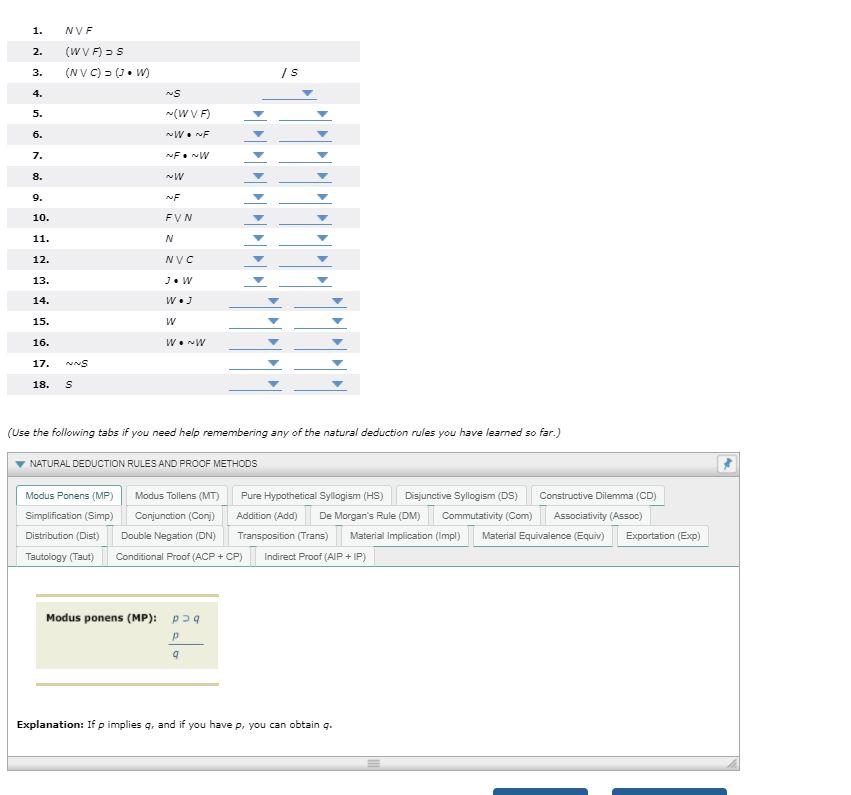Open Indirect Proof (AIP + IP)
Image resolution: width=851 pixels, height=795 pixels.
pyautogui.click(x=314, y=556)
